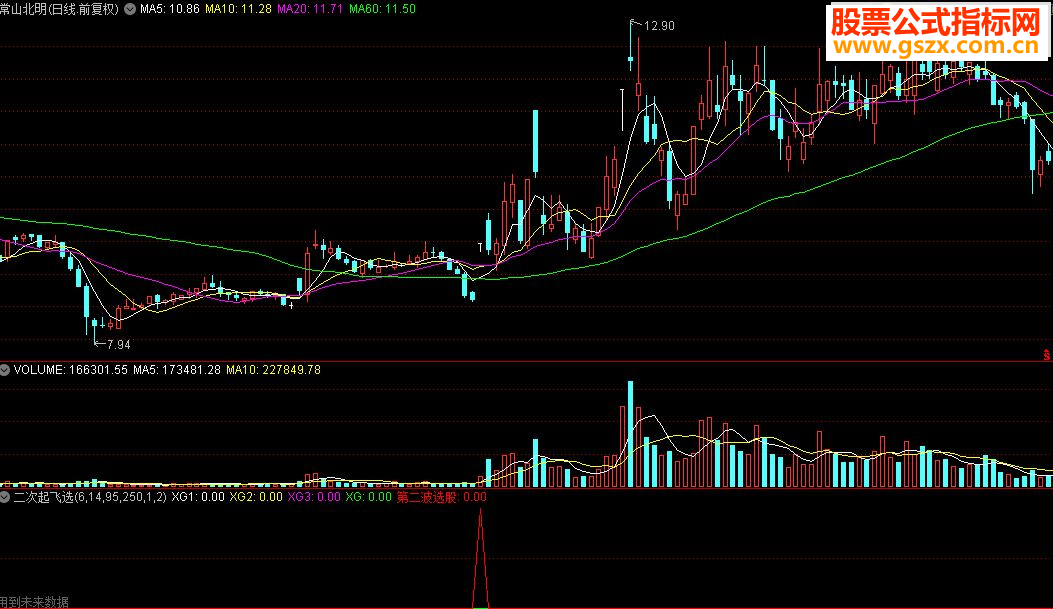Click the 7.94 low price marker
Screen dimensions: 1053x609
118,344
